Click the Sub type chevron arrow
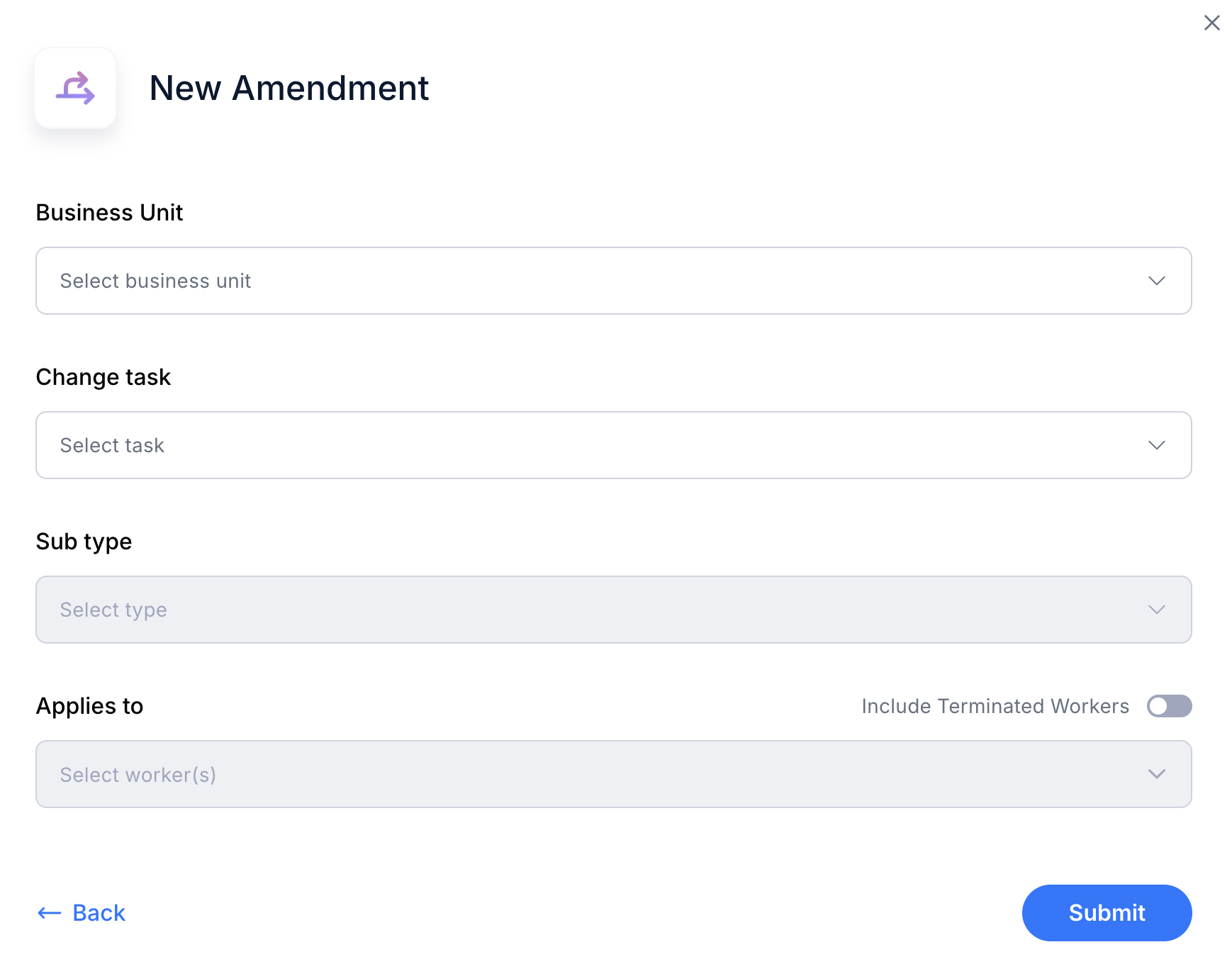Viewport: 1232px width, 964px height. click(1156, 610)
